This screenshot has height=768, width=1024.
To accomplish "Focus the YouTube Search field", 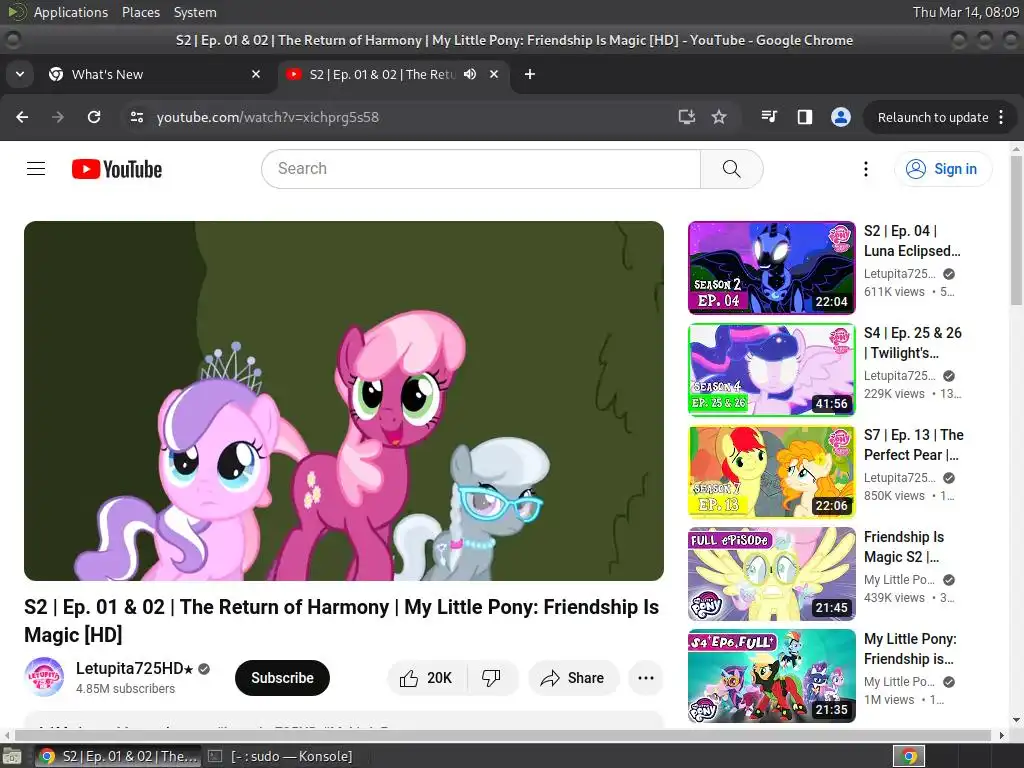I will pyautogui.click(x=481, y=168).
